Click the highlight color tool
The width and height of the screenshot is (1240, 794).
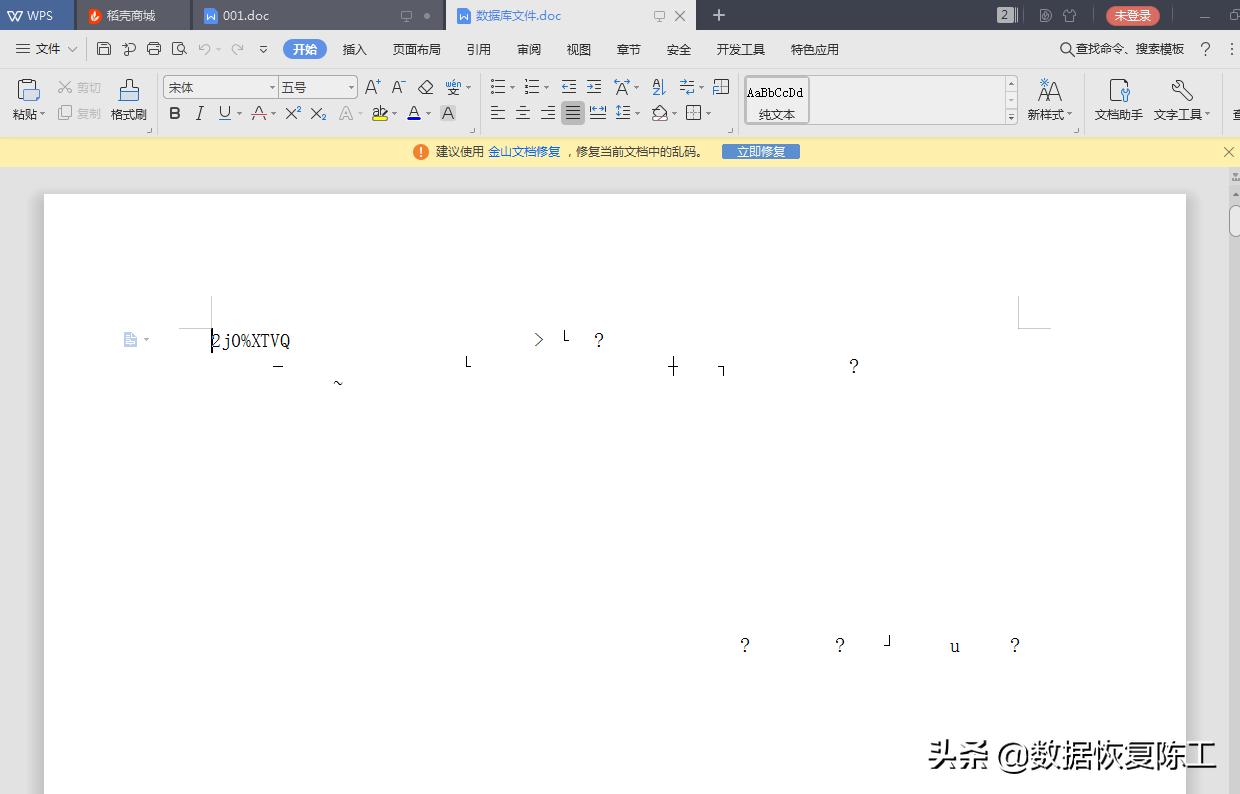coord(380,113)
